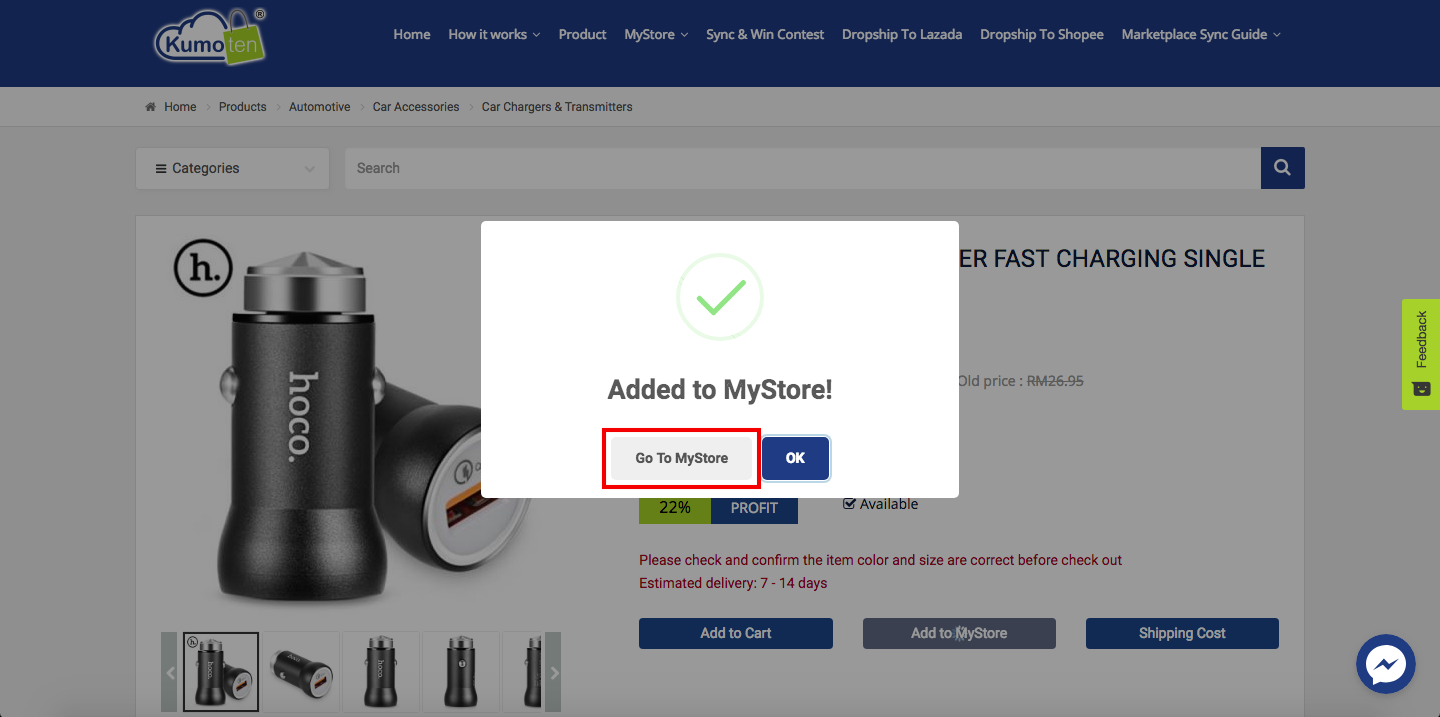
Task: Click the Kumoten logo
Action: click(x=211, y=37)
